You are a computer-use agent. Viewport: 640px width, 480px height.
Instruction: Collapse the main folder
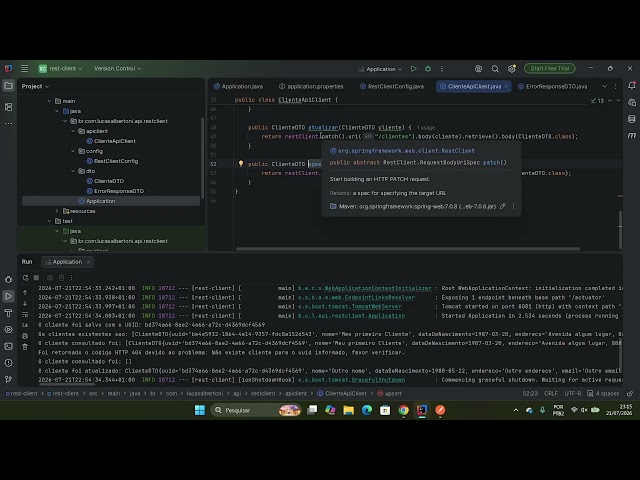49,101
